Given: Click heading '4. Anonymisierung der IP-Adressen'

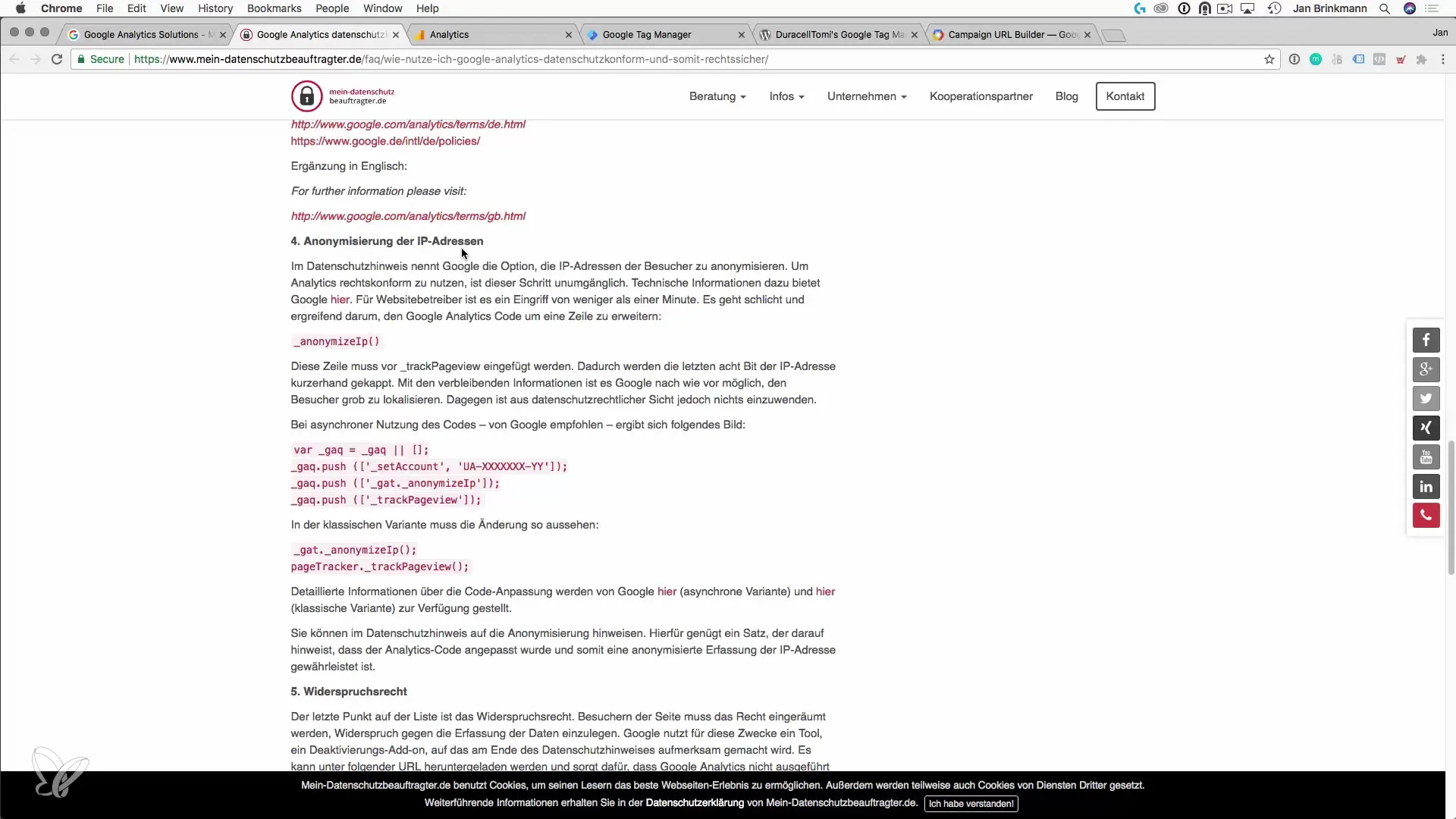Looking at the screenshot, I should [x=387, y=241].
